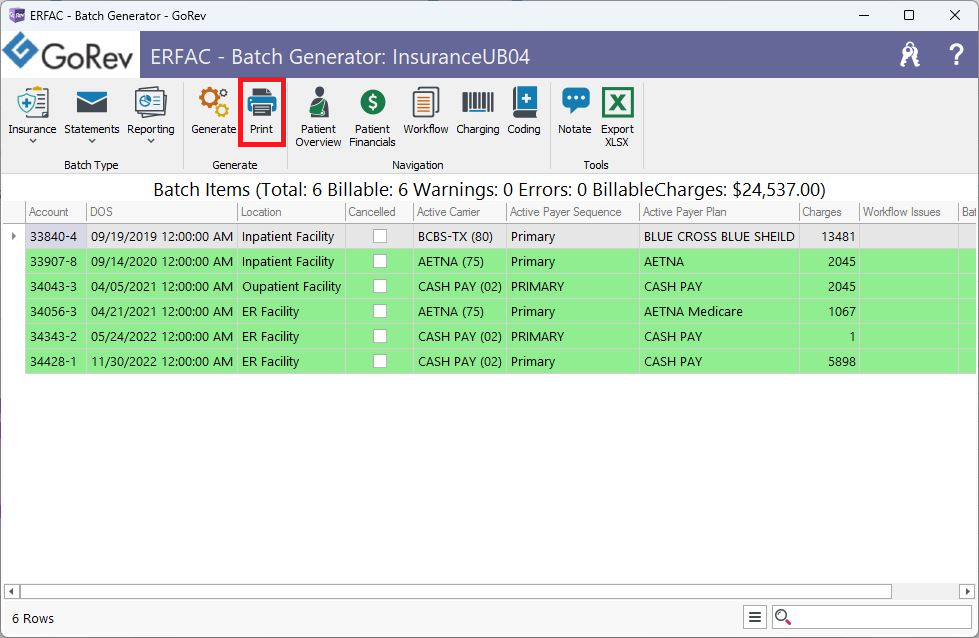Maximize the Batch Generator window

(909, 15)
